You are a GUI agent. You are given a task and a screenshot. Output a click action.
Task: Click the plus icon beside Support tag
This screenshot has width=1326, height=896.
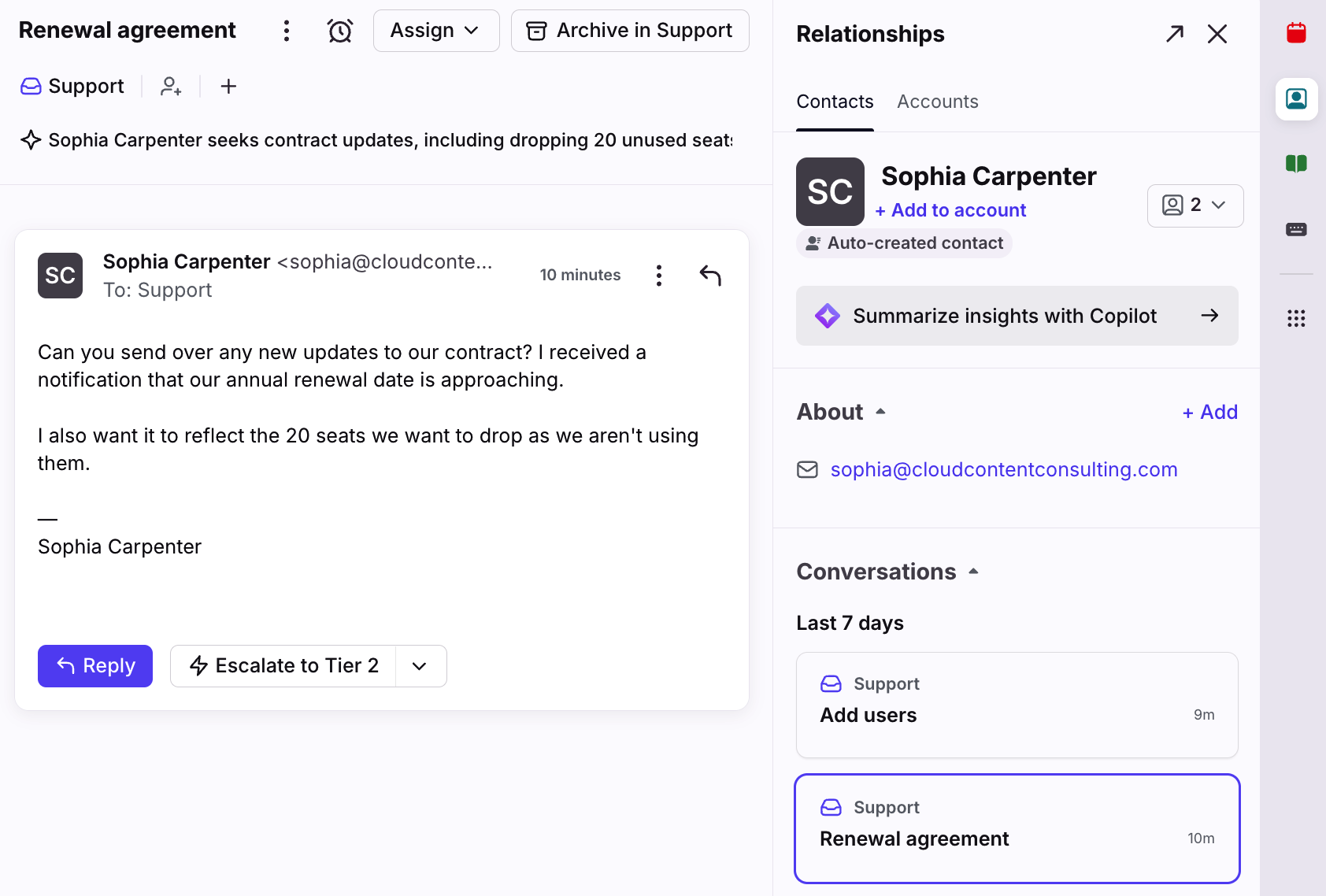point(228,87)
